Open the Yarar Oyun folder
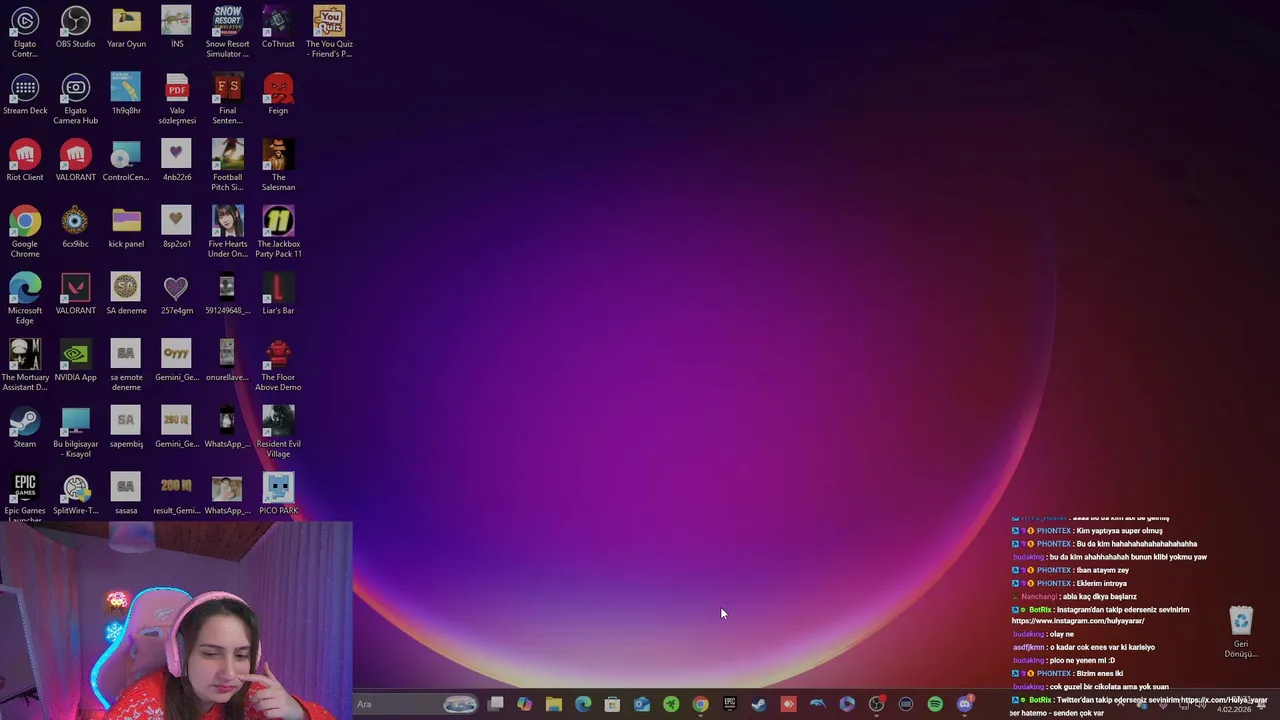 126,28
